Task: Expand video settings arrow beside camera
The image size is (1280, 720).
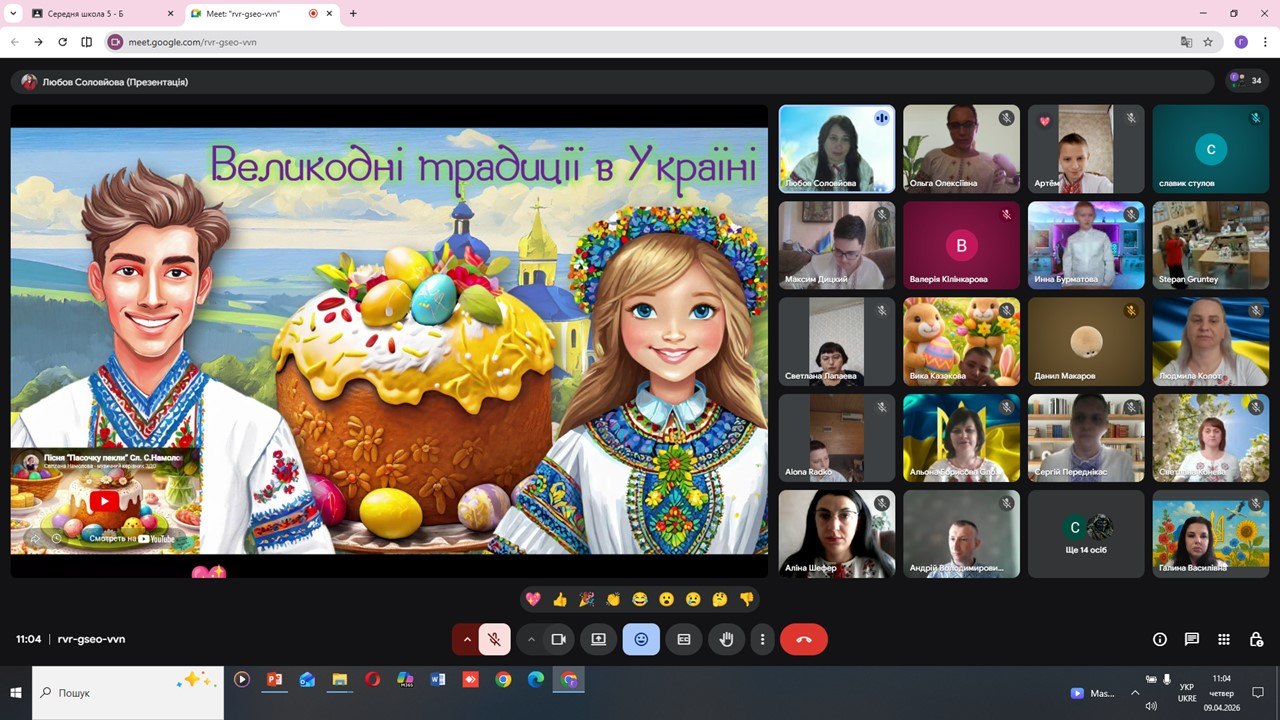Action: tap(531, 639)
